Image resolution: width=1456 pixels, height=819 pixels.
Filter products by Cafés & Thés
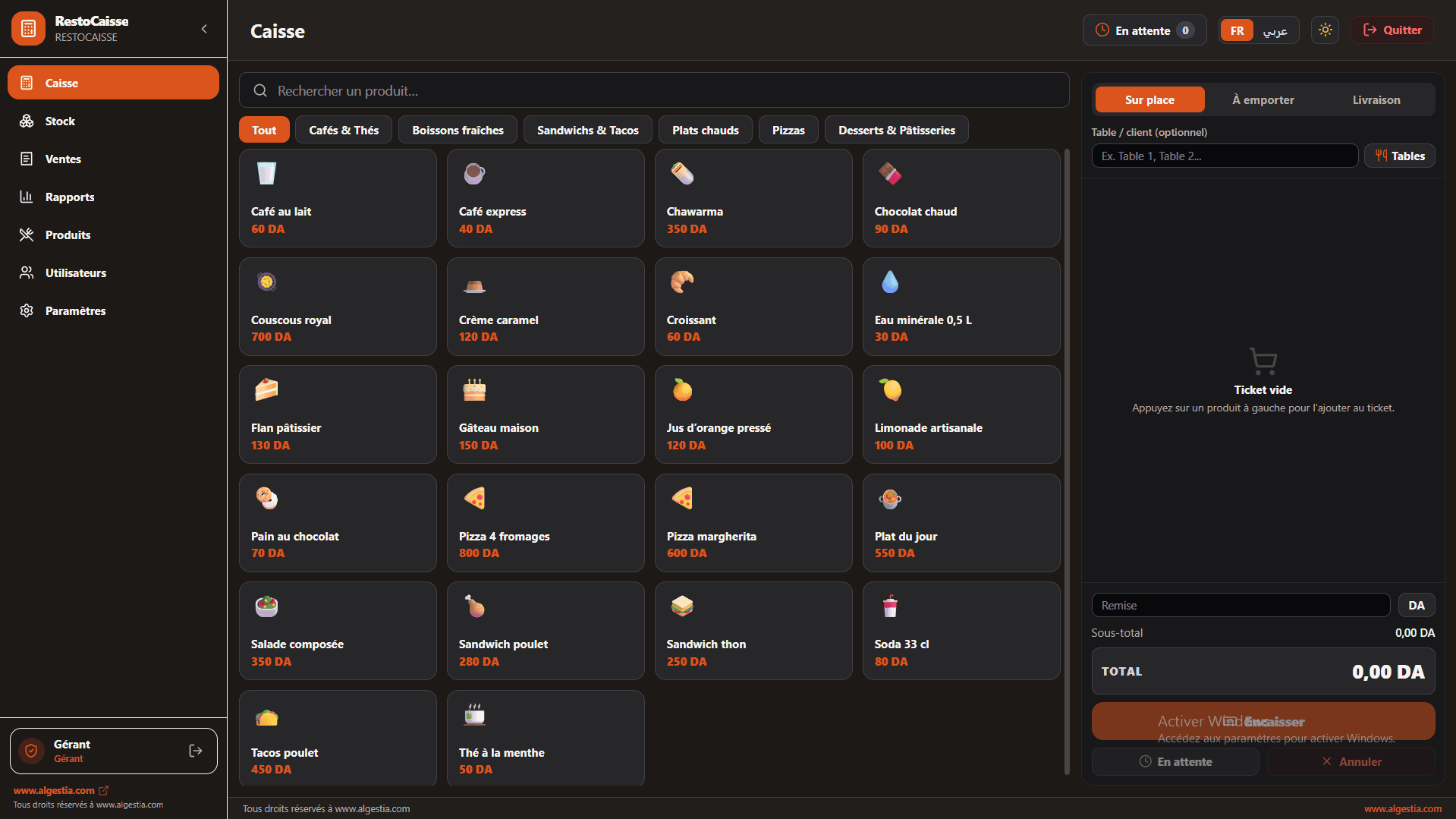344,131
